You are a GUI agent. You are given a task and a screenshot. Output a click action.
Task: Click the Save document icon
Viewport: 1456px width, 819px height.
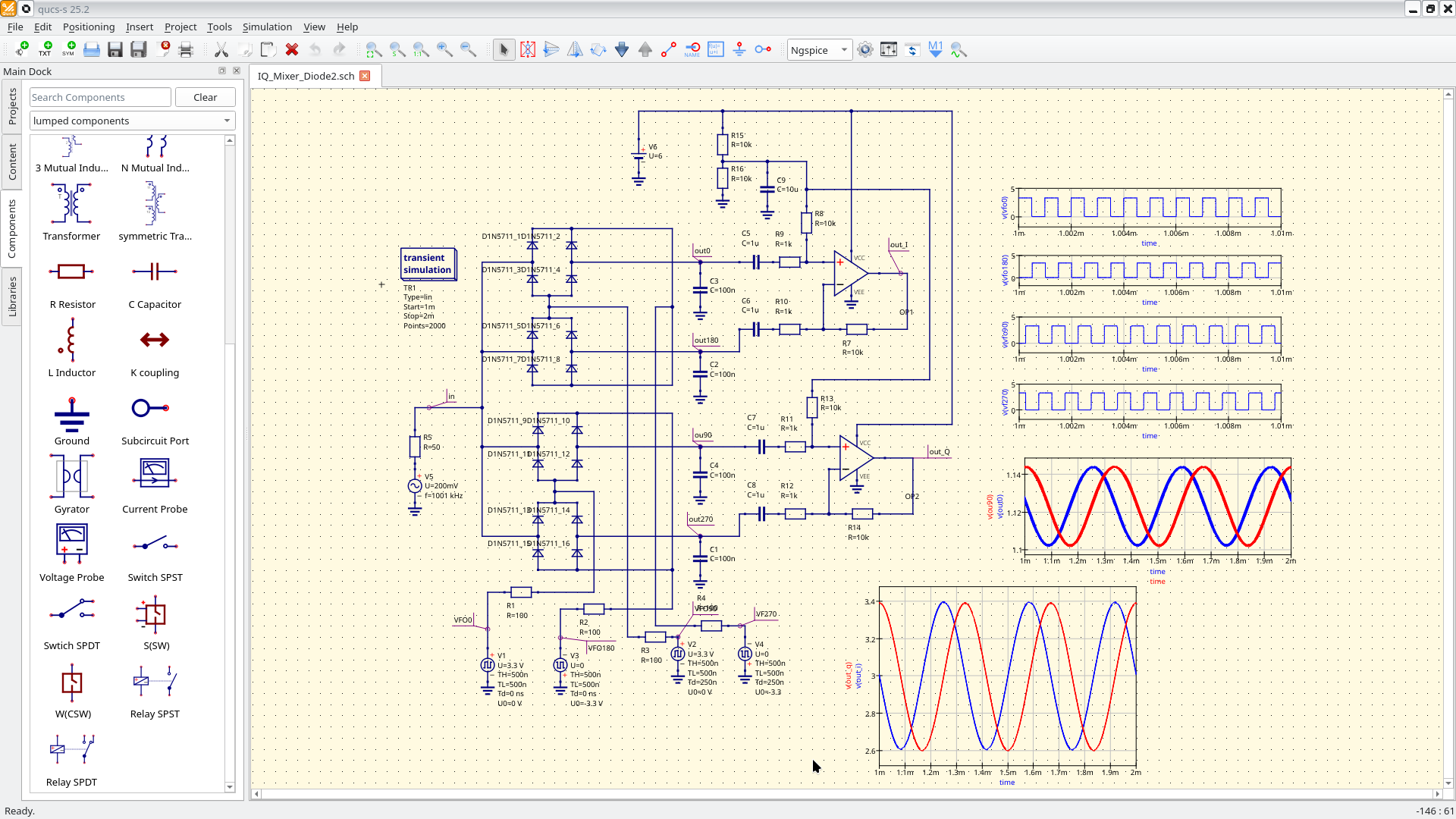[115, 50]
